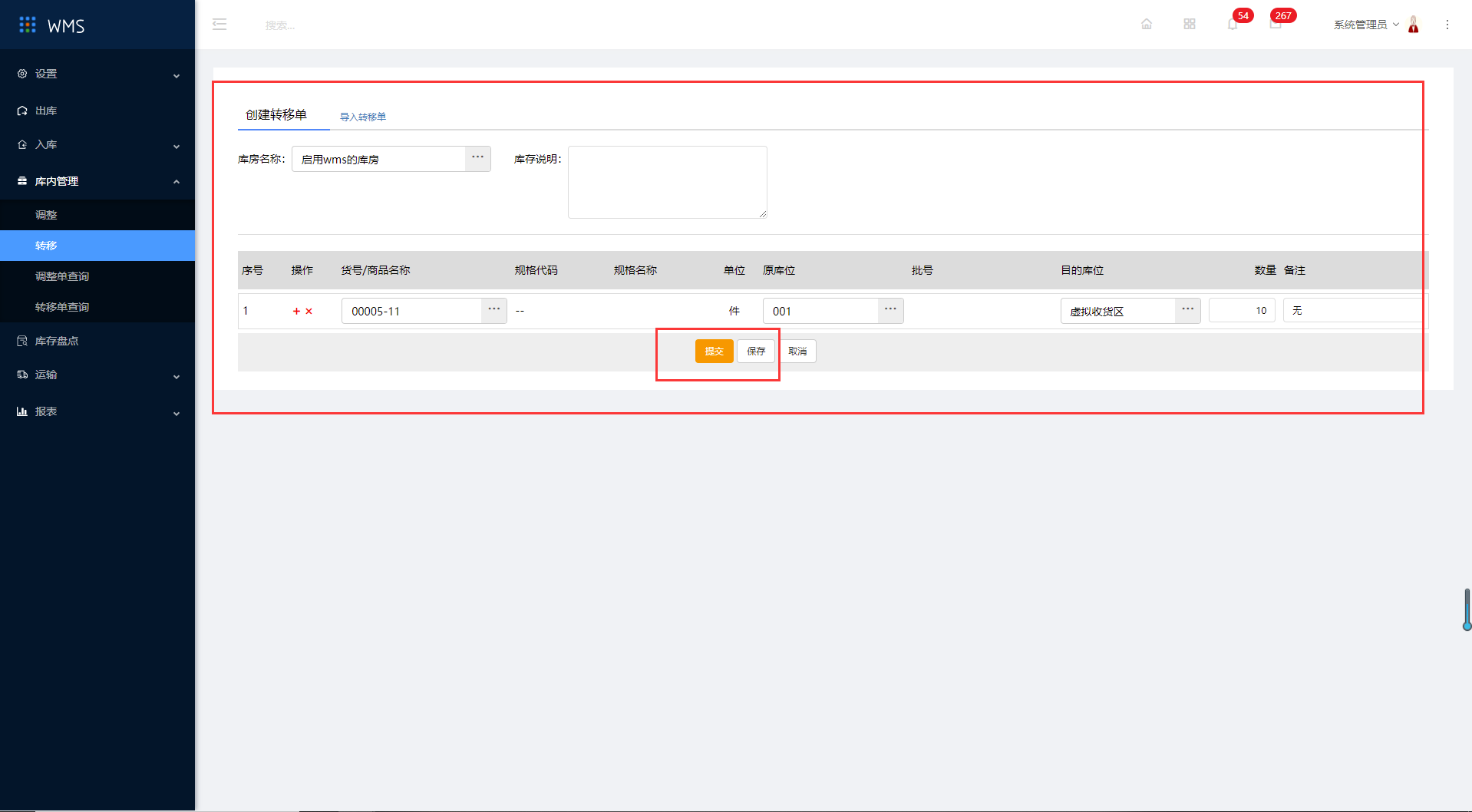Click the 备注 field showing 无
This screenshot has height=812, width=1472.
tap(1354, 311)
